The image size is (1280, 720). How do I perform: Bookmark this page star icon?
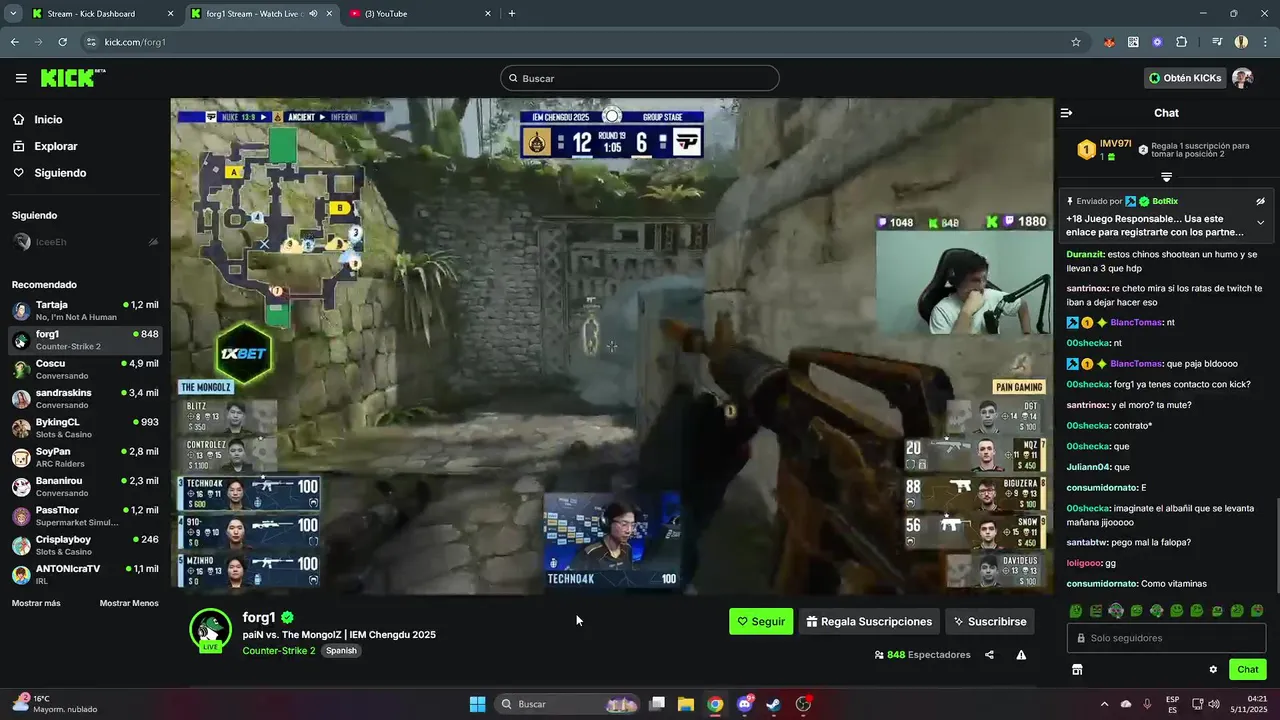coord(1076,42)
